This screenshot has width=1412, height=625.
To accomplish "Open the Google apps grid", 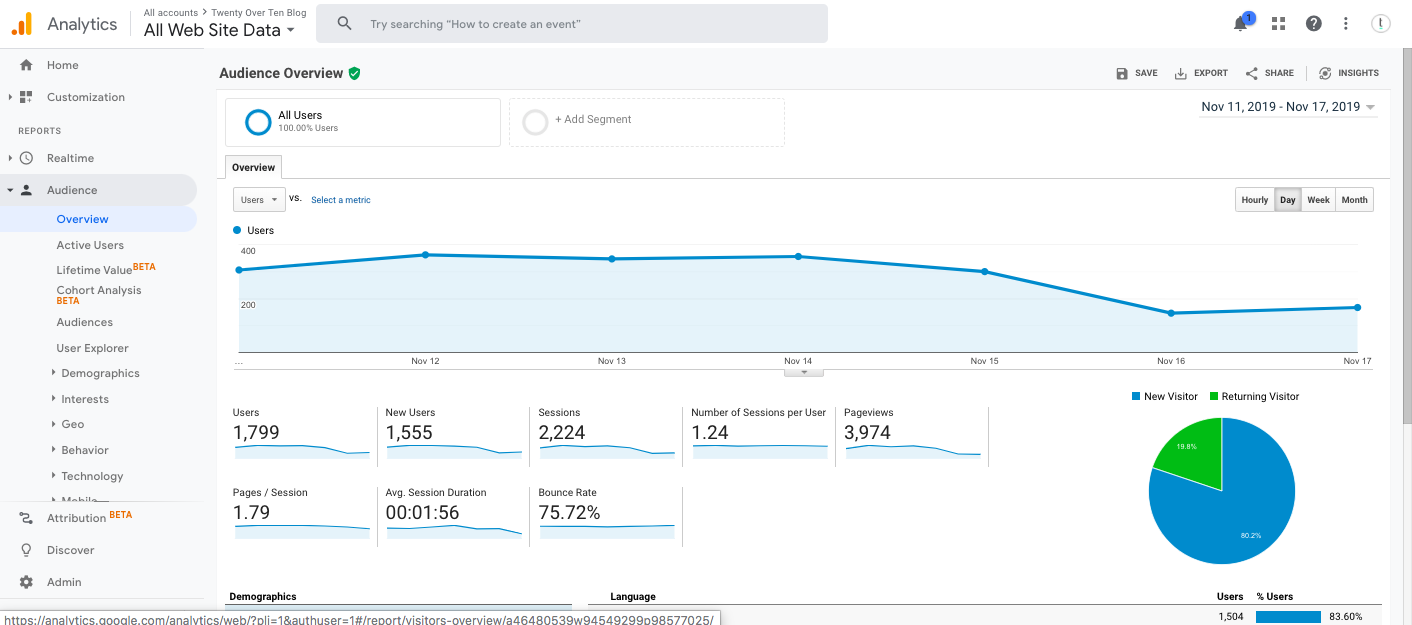I will 1277,22.
